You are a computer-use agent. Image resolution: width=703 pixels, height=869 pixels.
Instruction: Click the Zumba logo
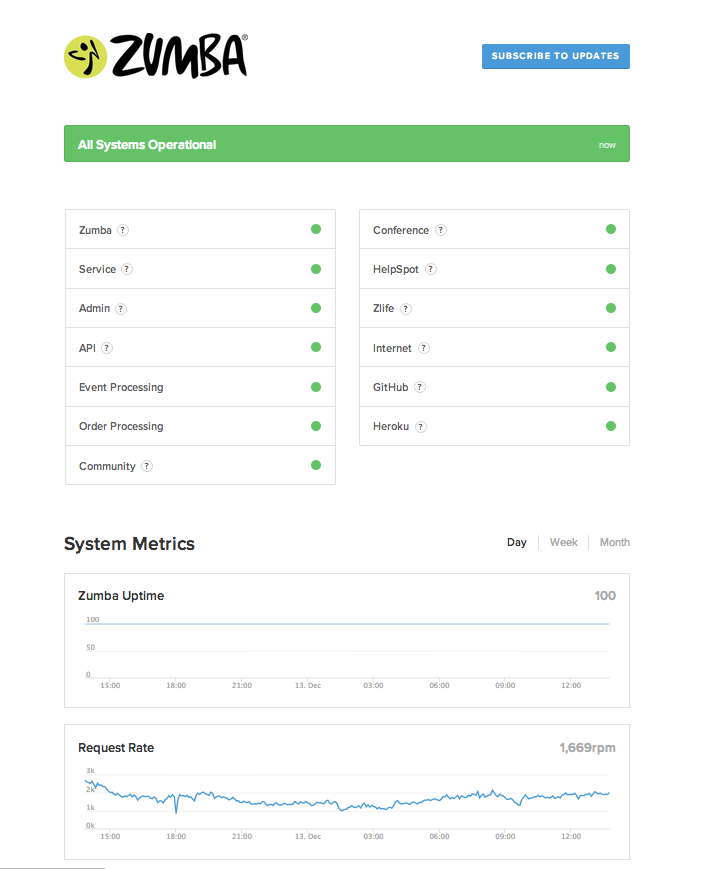tap(155, 56)
